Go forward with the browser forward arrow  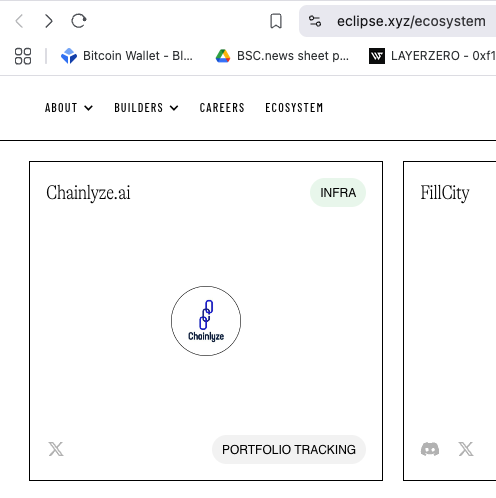pyautogui.click(x=49, y=21)
